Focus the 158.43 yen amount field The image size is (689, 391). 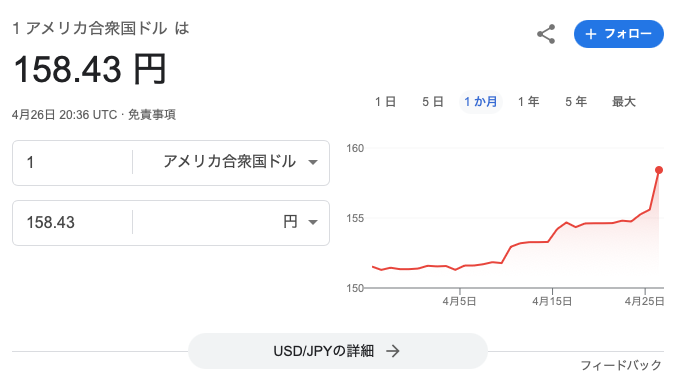tap(73, 222)
